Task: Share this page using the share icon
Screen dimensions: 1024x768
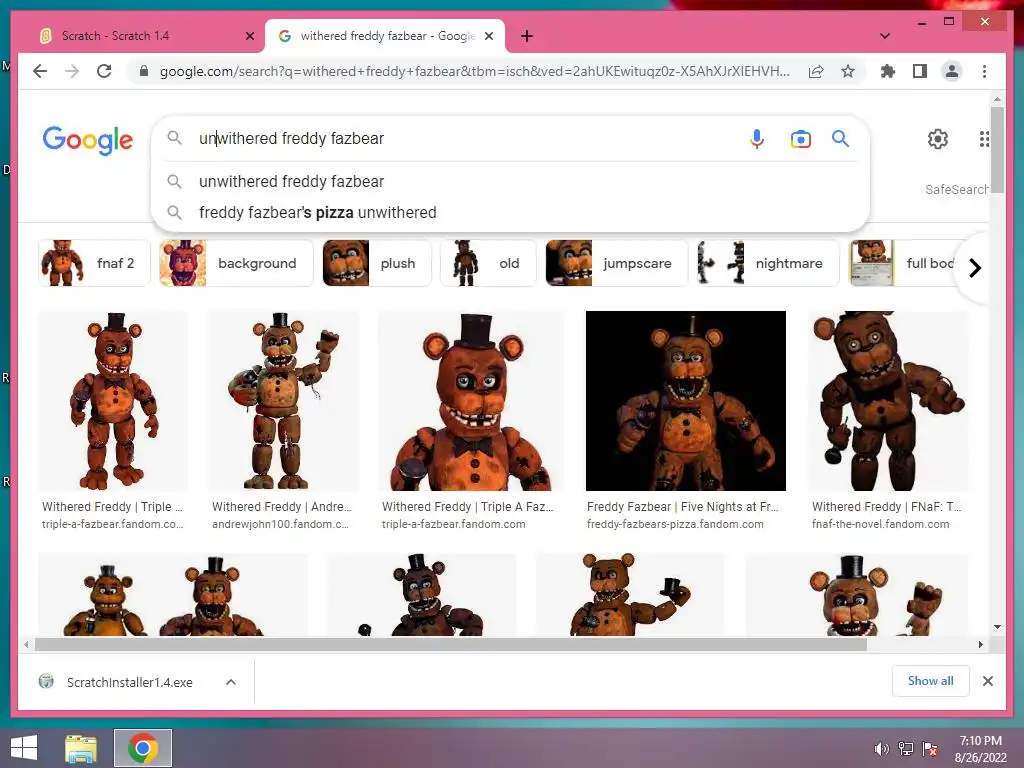Action: coord(816,71)
